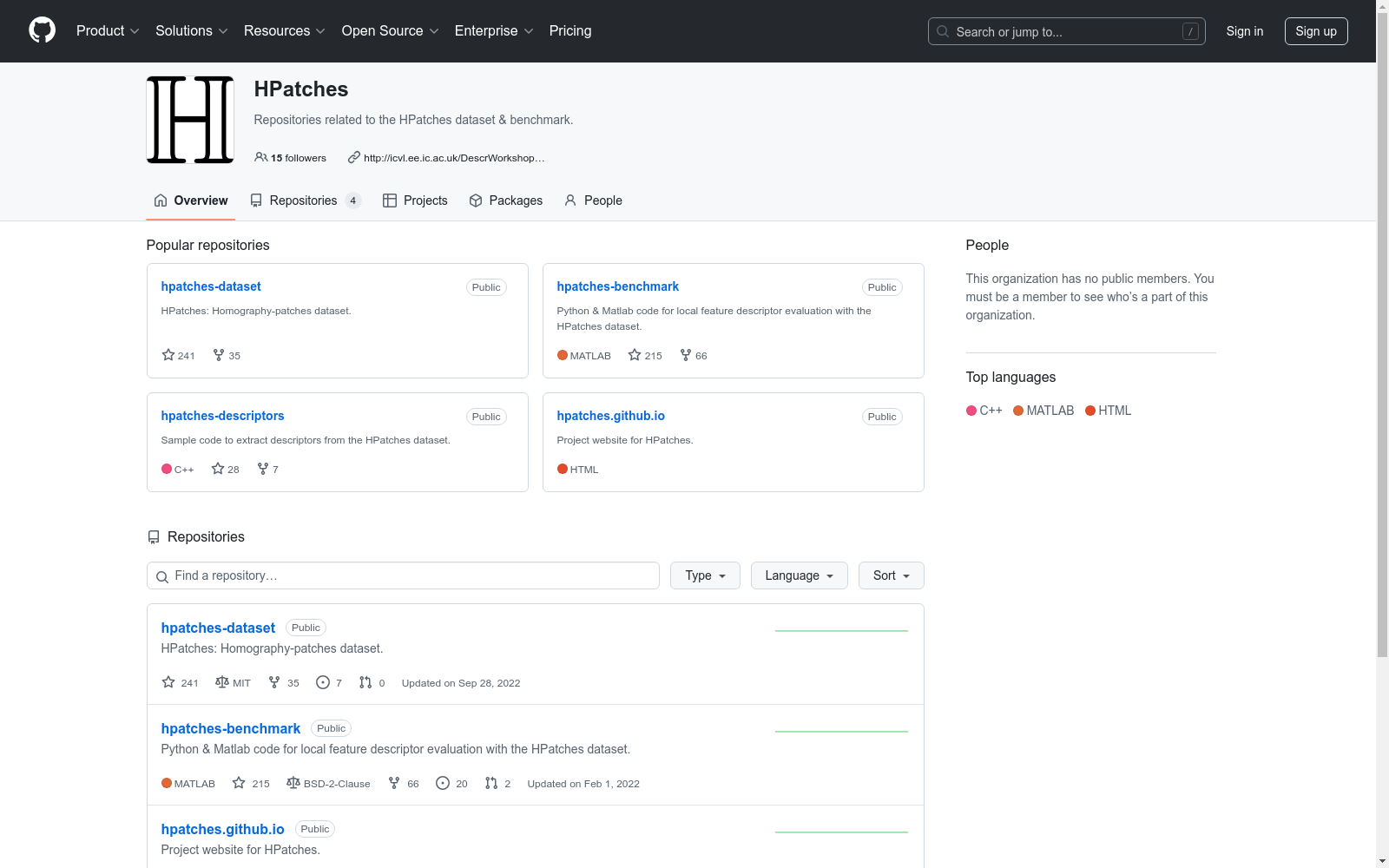Open the Type filter dropdown
Screen dimensions: 1389x868
pos(705,575)
